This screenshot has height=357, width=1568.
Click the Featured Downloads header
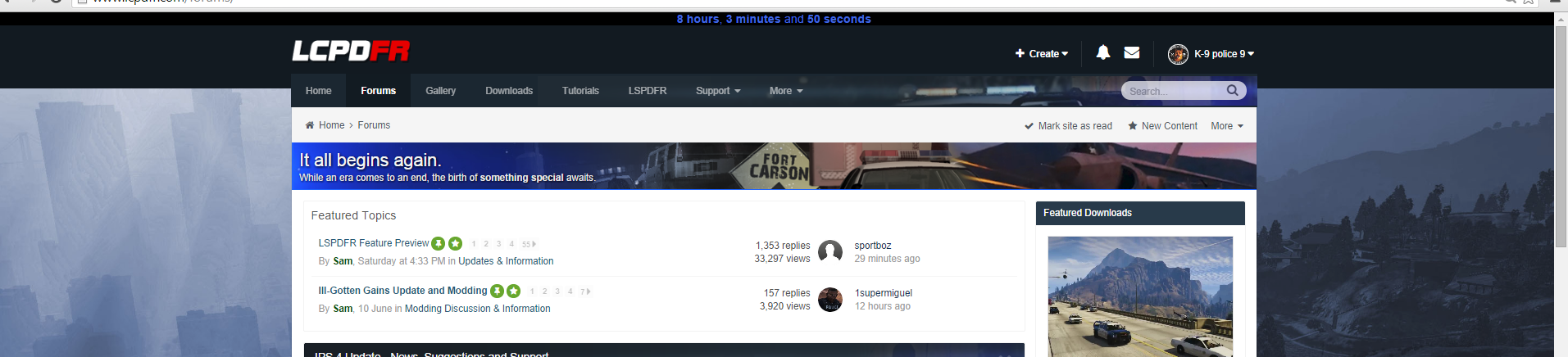1140,213
